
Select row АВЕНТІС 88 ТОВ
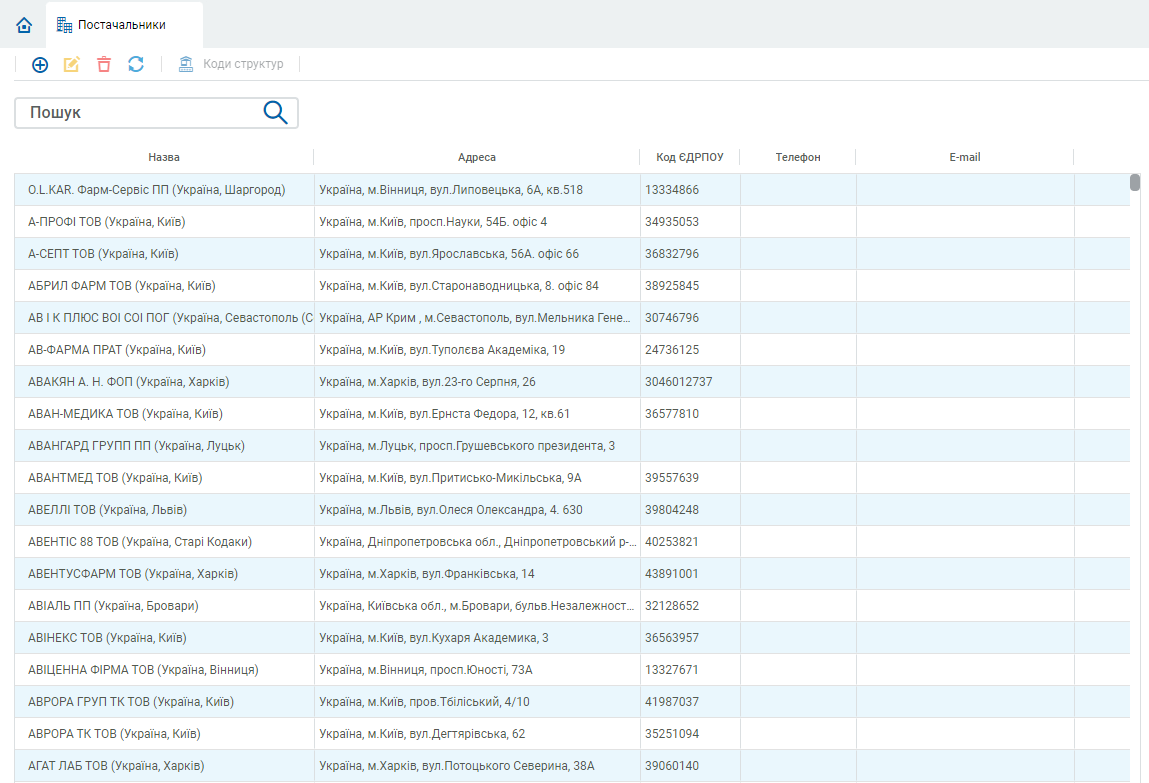(572, 541)
